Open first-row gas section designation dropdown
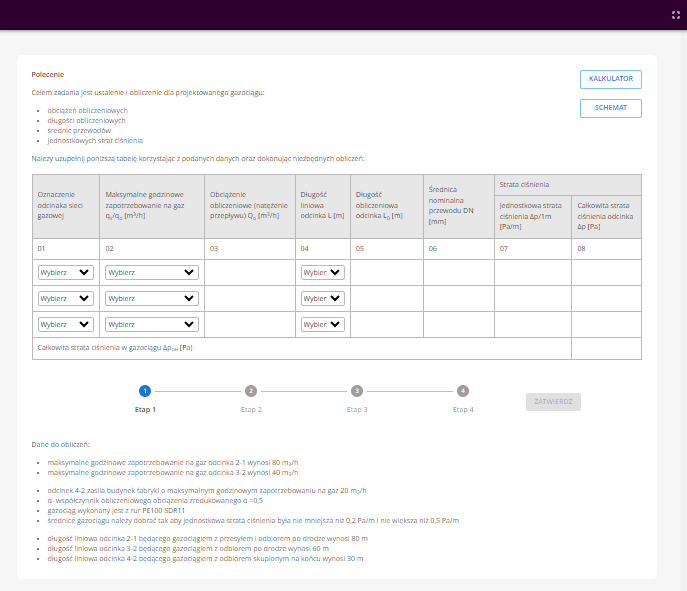The image size is (687, 591). [65, 272]
